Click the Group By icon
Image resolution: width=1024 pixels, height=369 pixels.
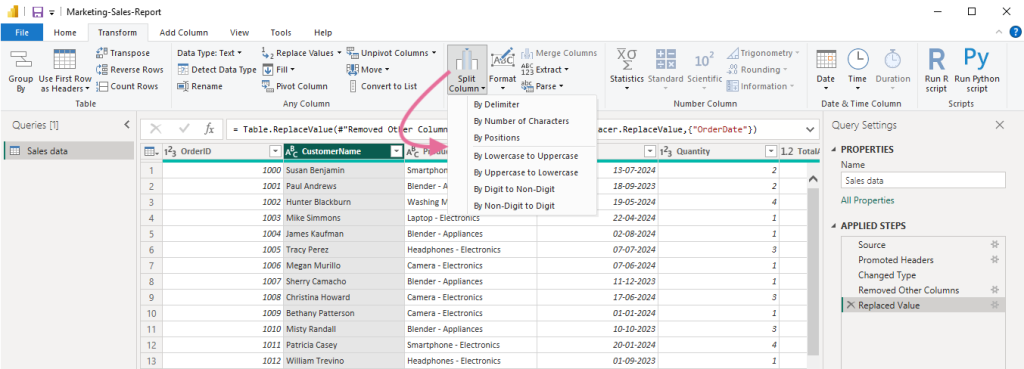click(20, 60)
